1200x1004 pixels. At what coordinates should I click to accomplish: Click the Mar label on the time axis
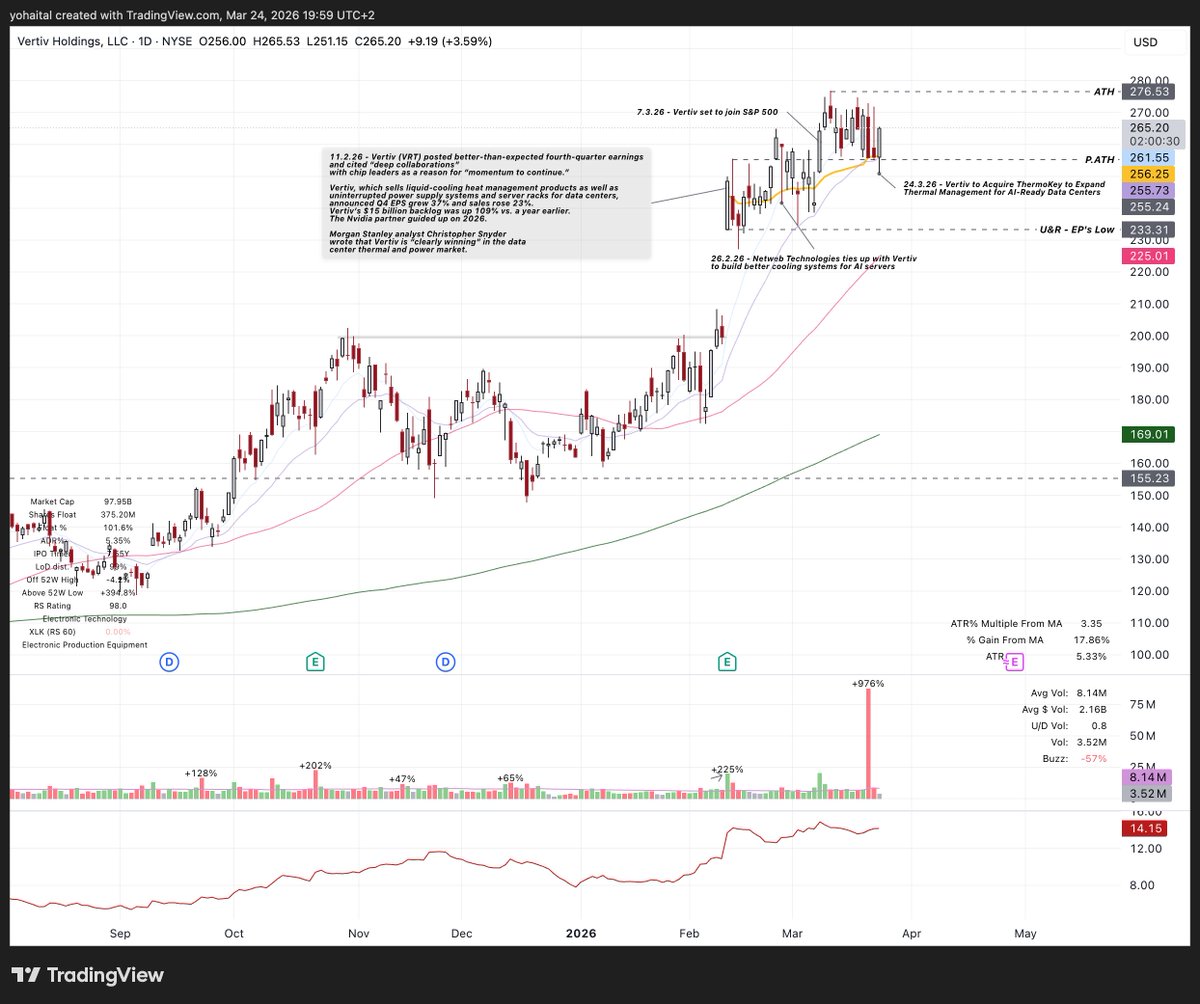click(791, 934)
